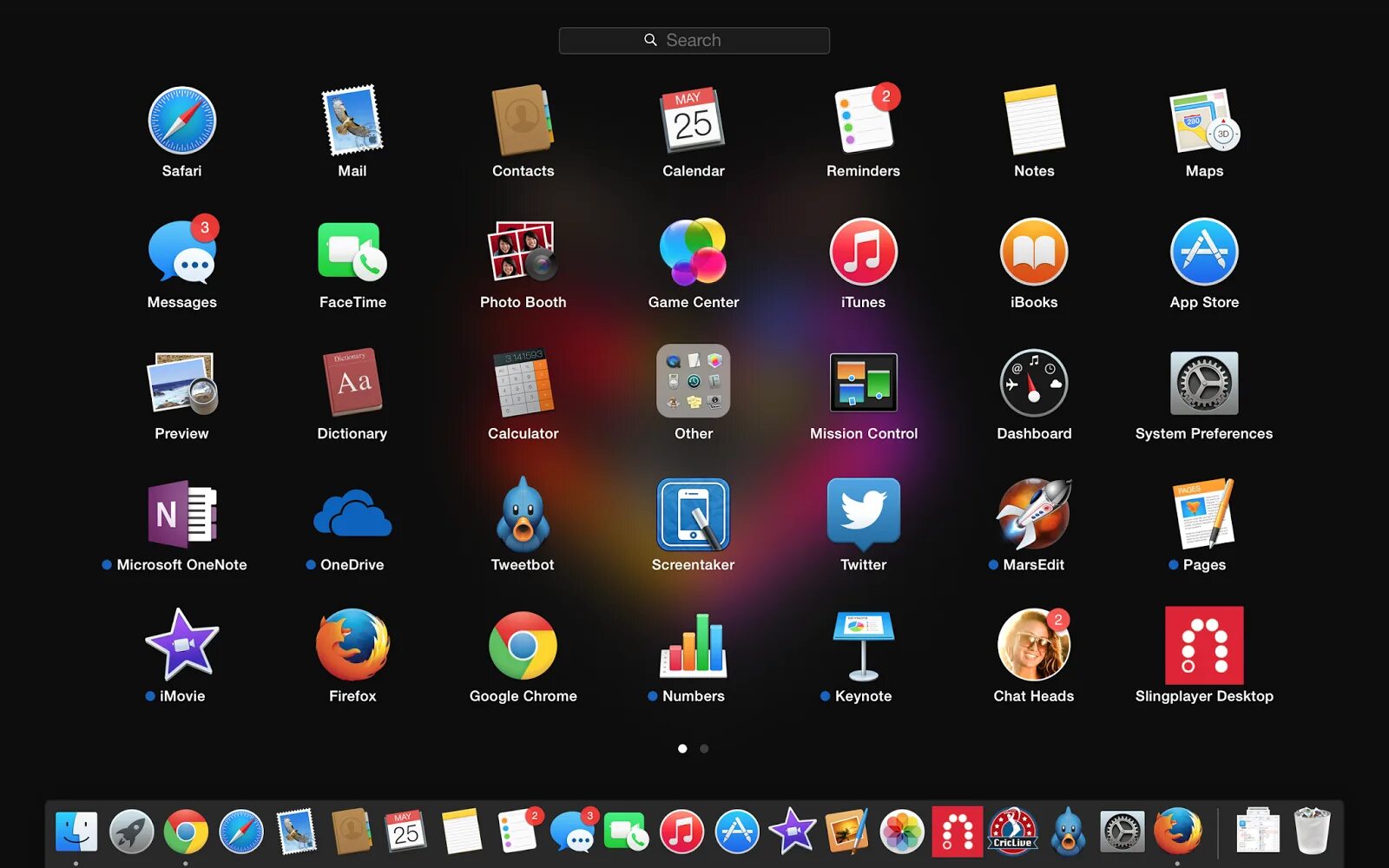Launch iMovie from the Dock
Image resolution: width=1389 pixels, height=868 pixels.
click(793, 832)
